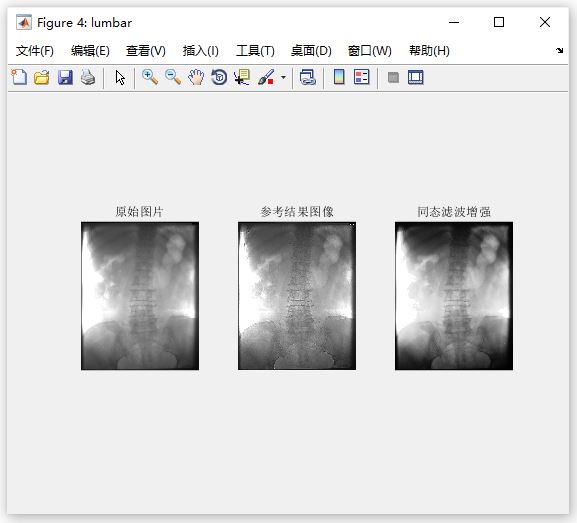
Task: Select the 同态滤波增强 result image
Action: tap(454, 296)
